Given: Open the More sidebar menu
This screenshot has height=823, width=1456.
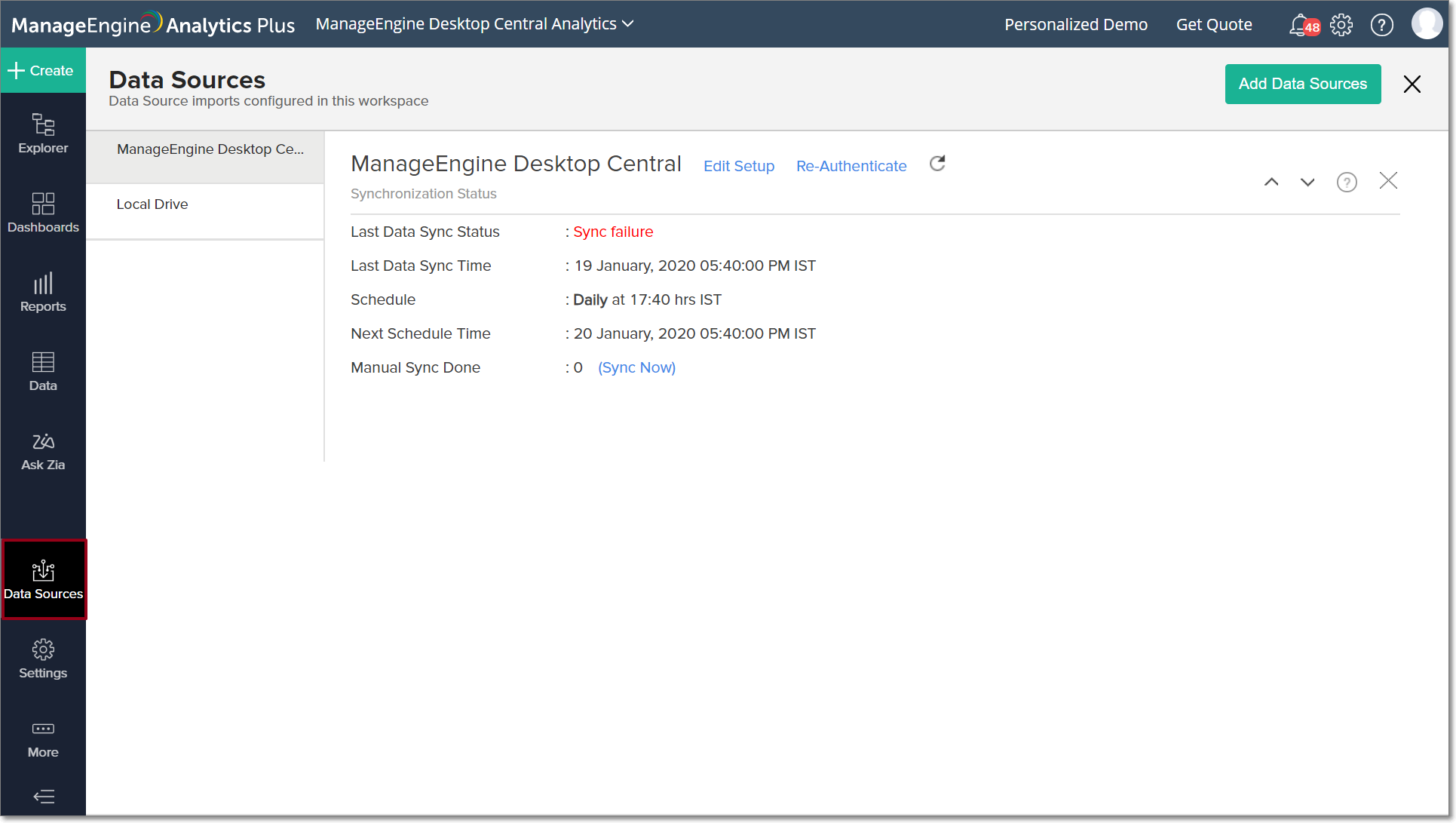Looking at the screenshot, I should [x=43, y=739].
